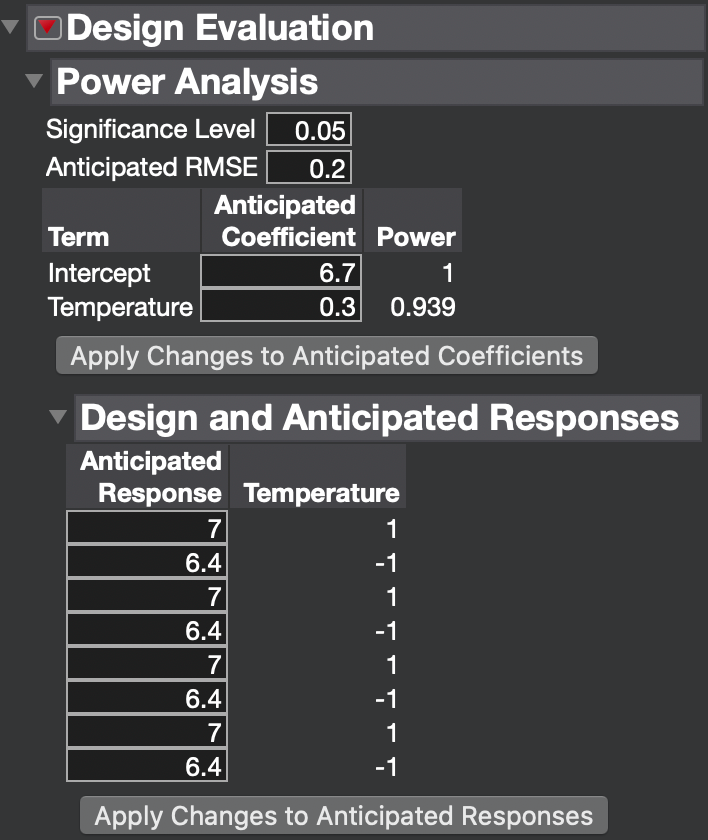The height and width of the screenshot is (840, 708).
Task: Edit the Anticipated RMSE value field
Action: pos(308,167)
